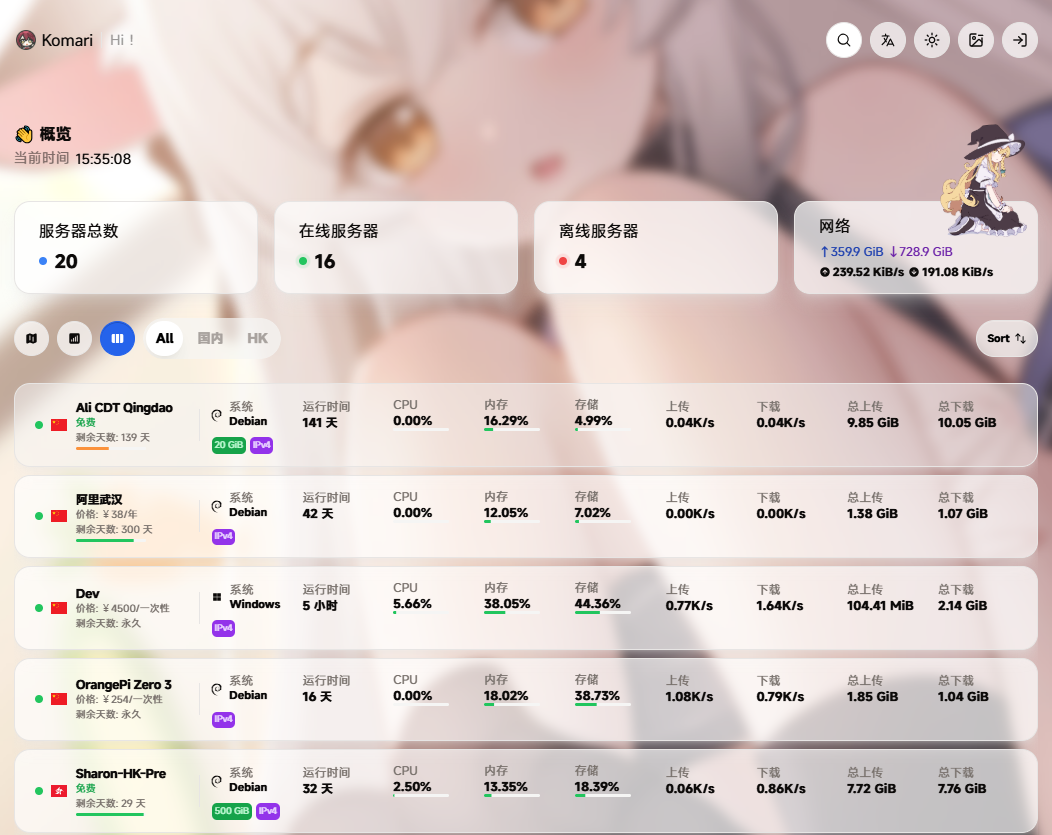This screenshot has width=1052, height=835.
Task: Select the HK group tab
Action: pyautogui.click(x=257, y=339)
